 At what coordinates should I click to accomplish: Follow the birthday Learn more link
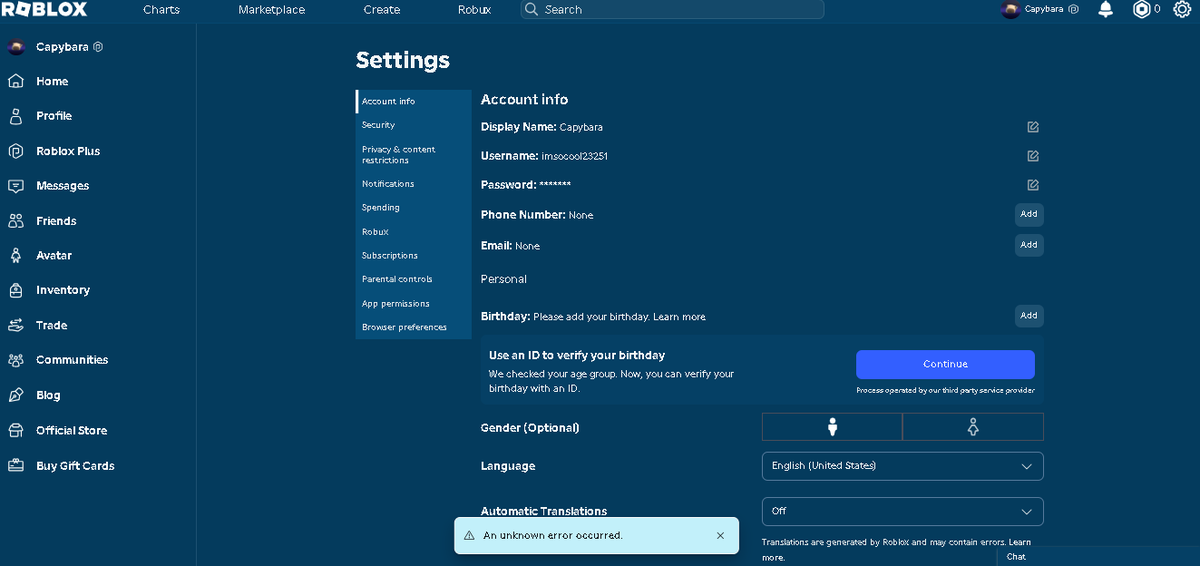[680, 317]
